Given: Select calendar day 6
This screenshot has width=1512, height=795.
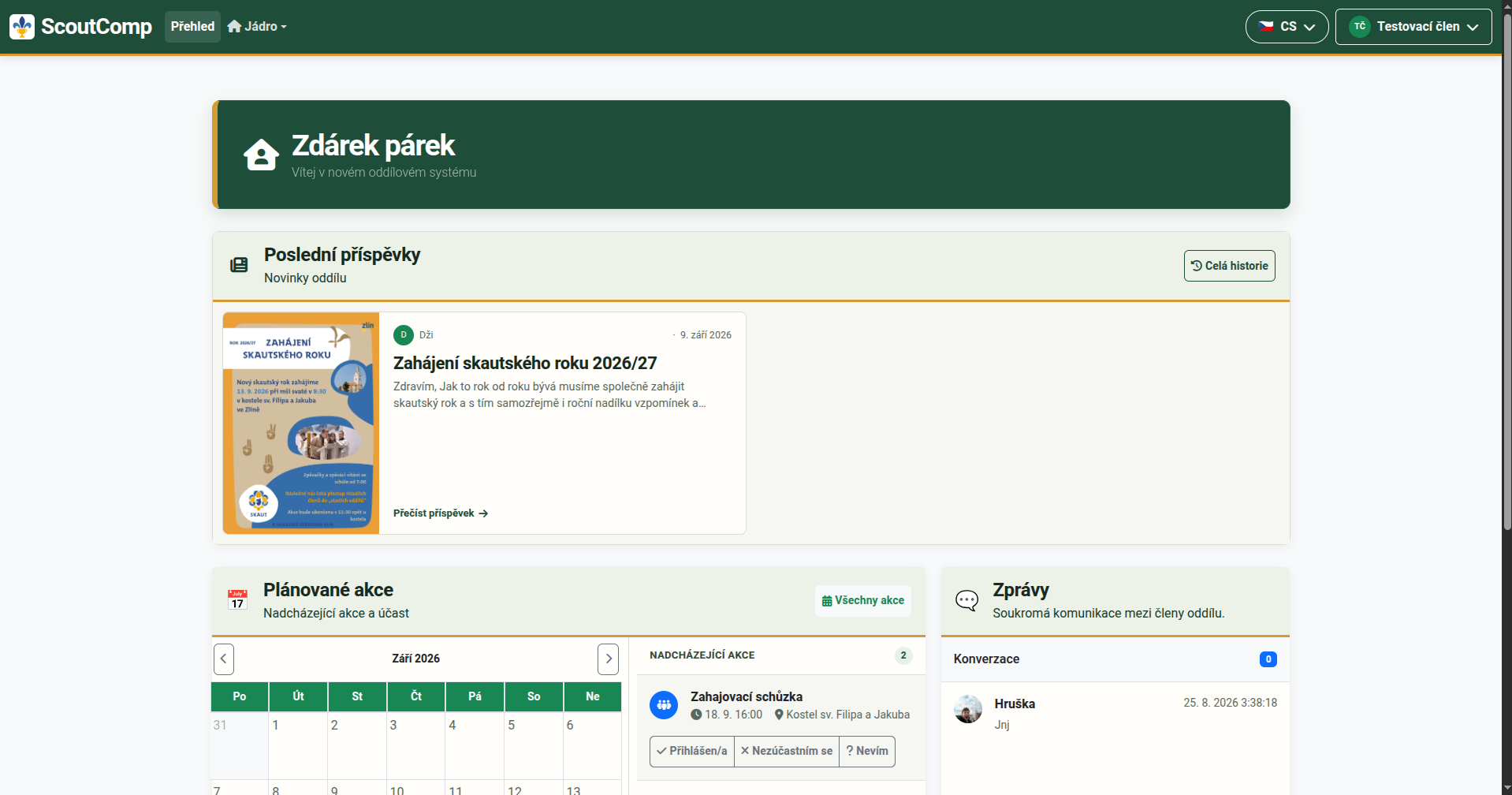Looking at the screenshot, I should click(592, 745).
